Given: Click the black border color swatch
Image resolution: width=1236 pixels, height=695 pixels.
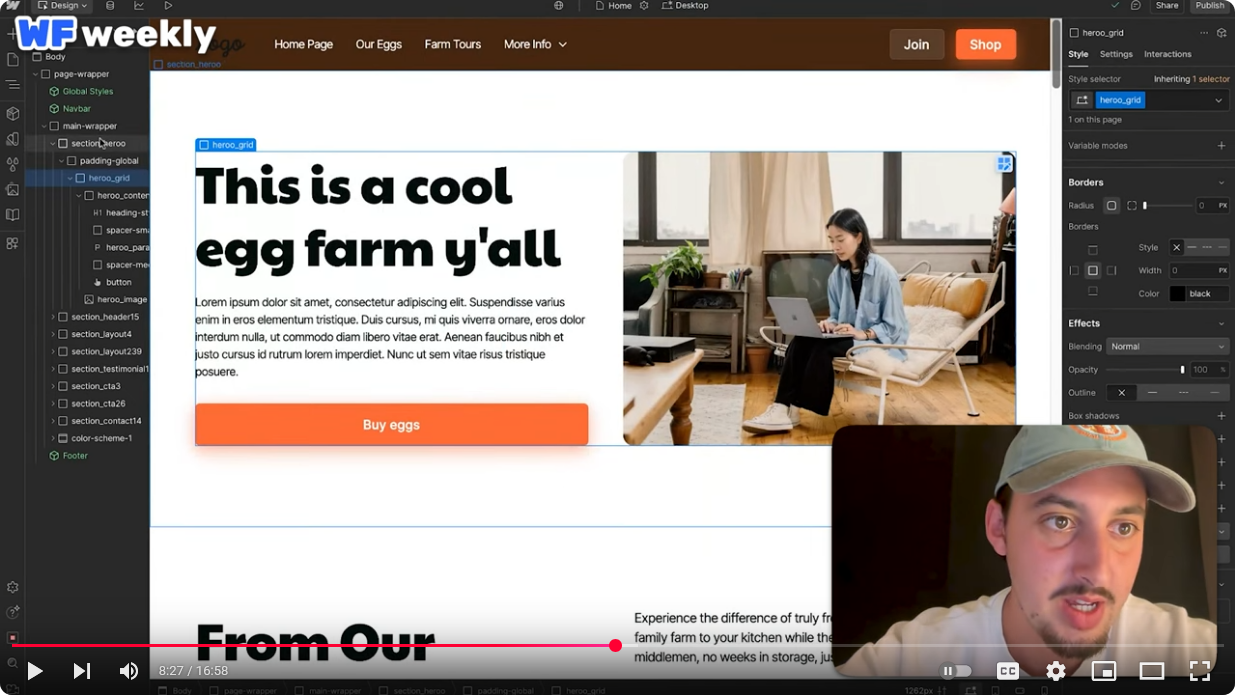Looking at the screenshot, I should (x=1178, y=294).
